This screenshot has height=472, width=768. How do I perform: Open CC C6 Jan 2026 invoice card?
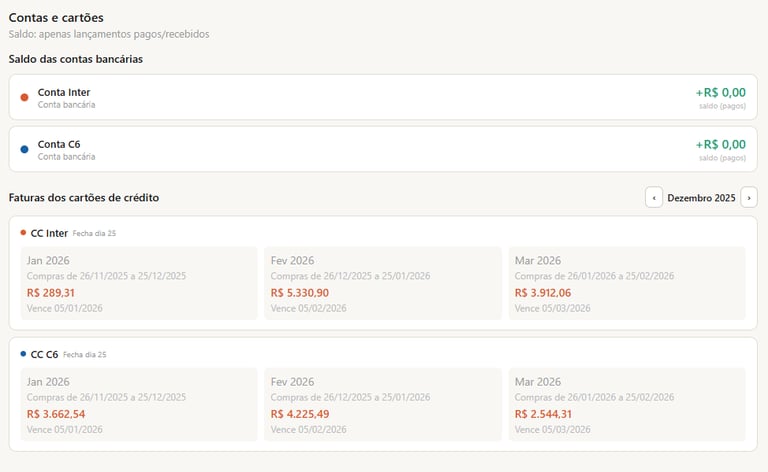tap(139, 404)
